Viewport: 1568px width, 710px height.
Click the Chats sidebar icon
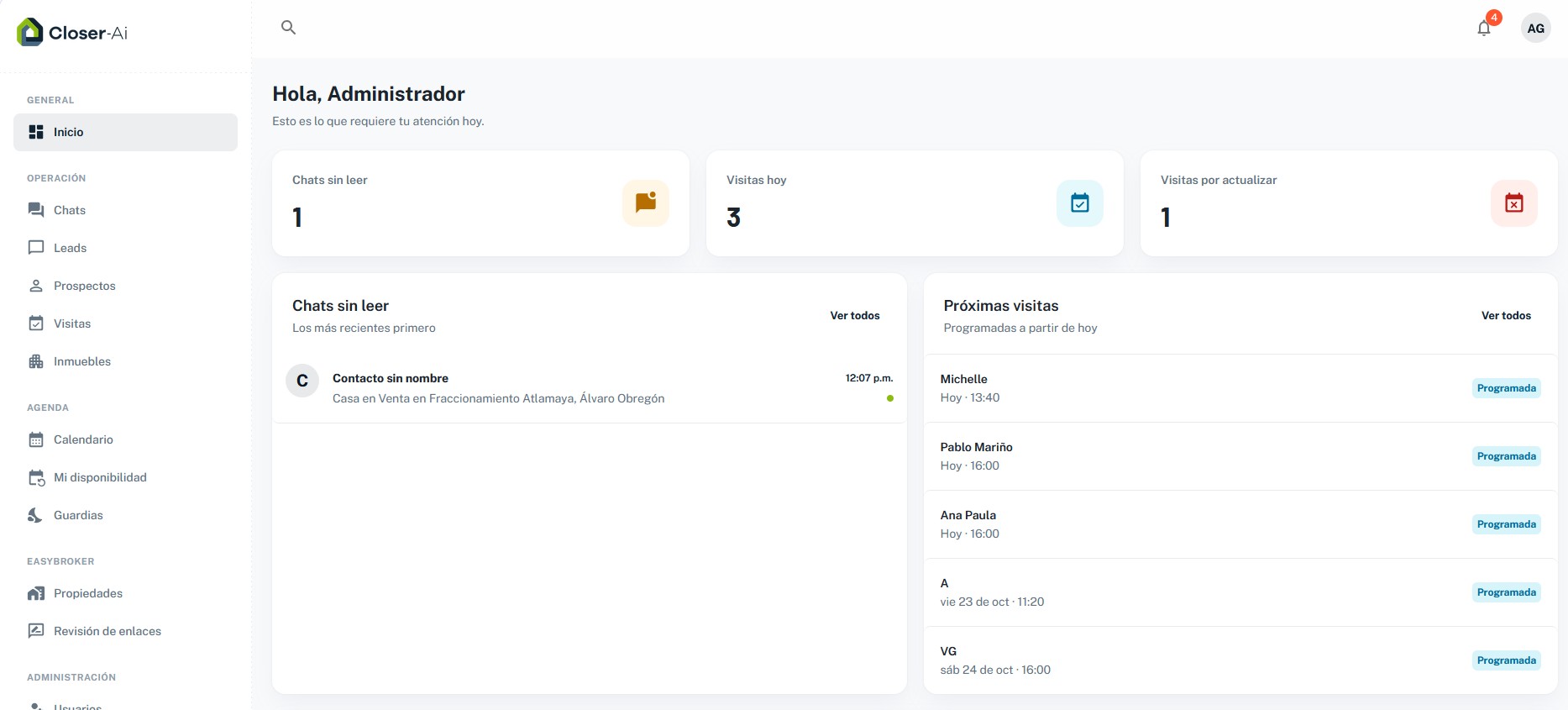click(36, 210)
